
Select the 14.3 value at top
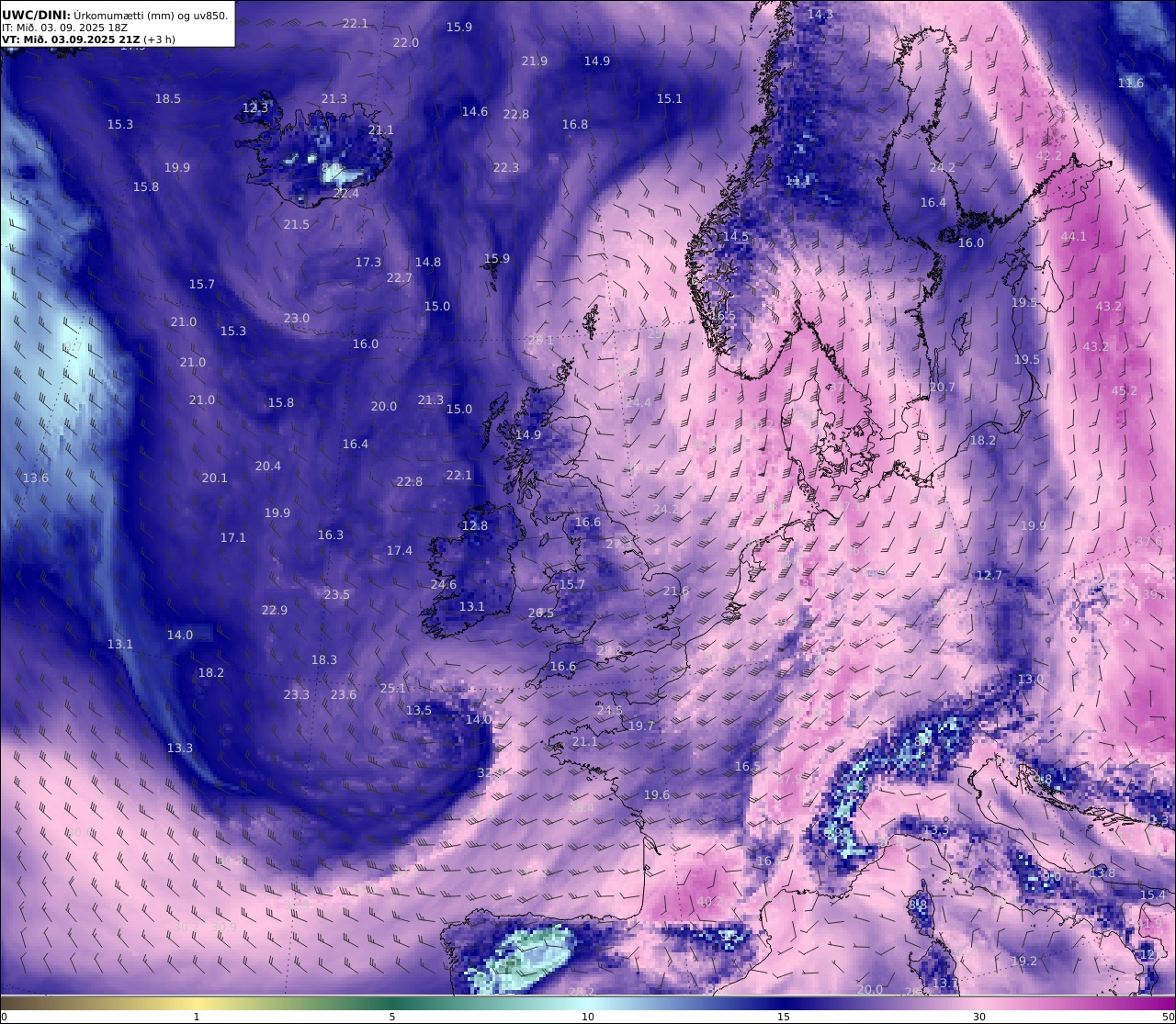[x=820, y=15]
